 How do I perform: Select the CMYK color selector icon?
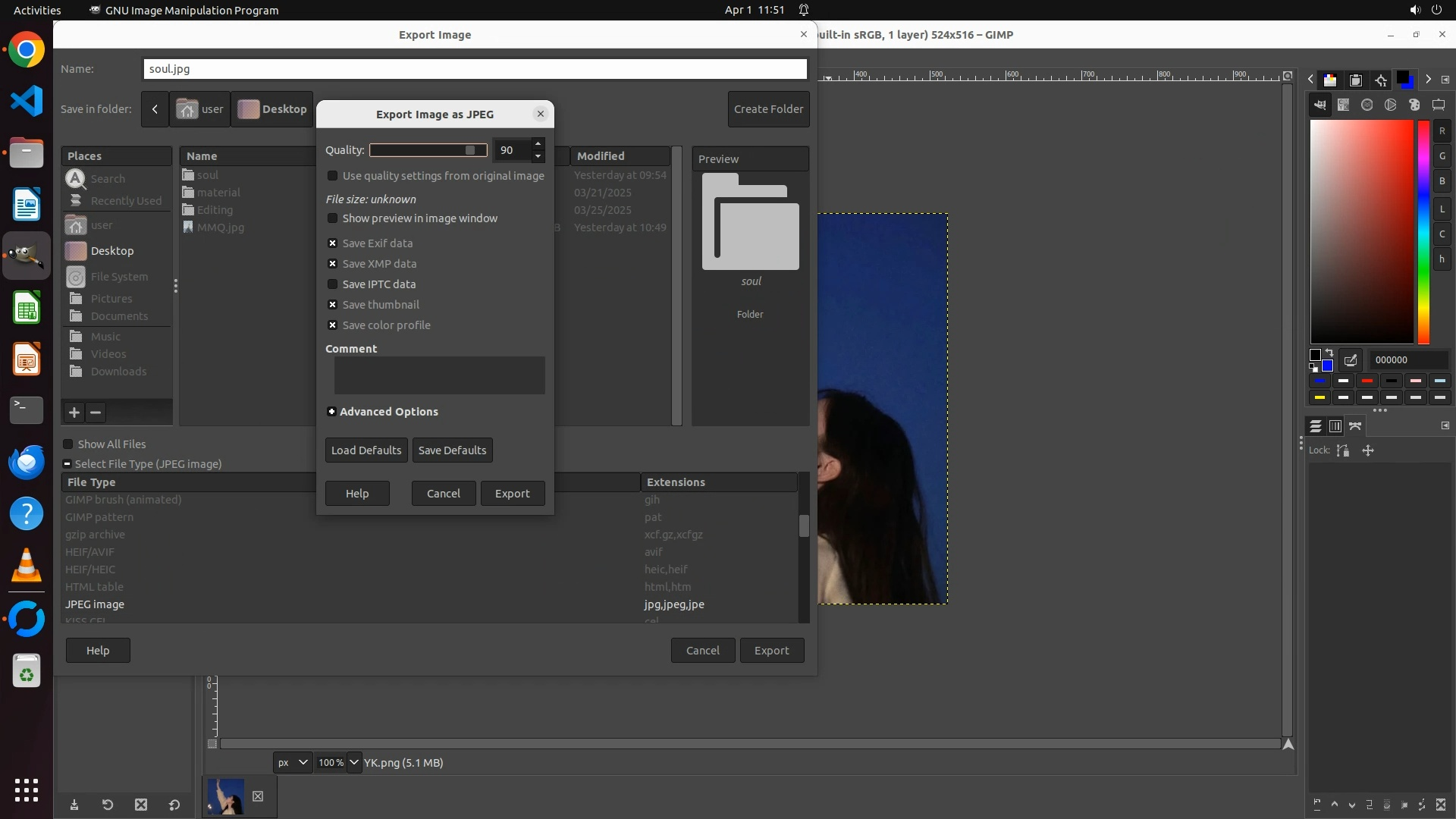coord(1344,105)
